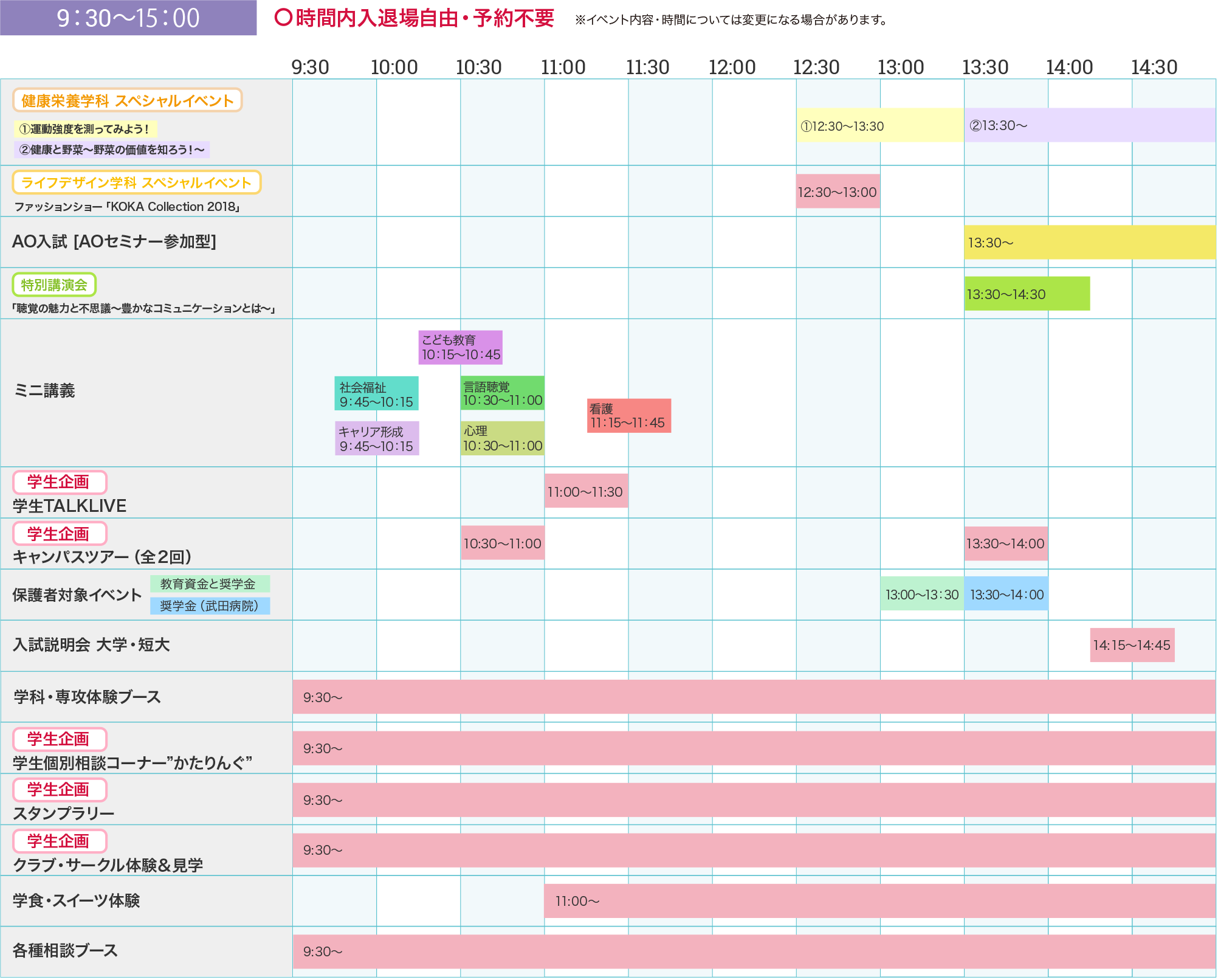Screen dimensions: 1218x980
Task: Click the こども教育 10:15〜10:45 block
Action: click(x=460, y=347)
